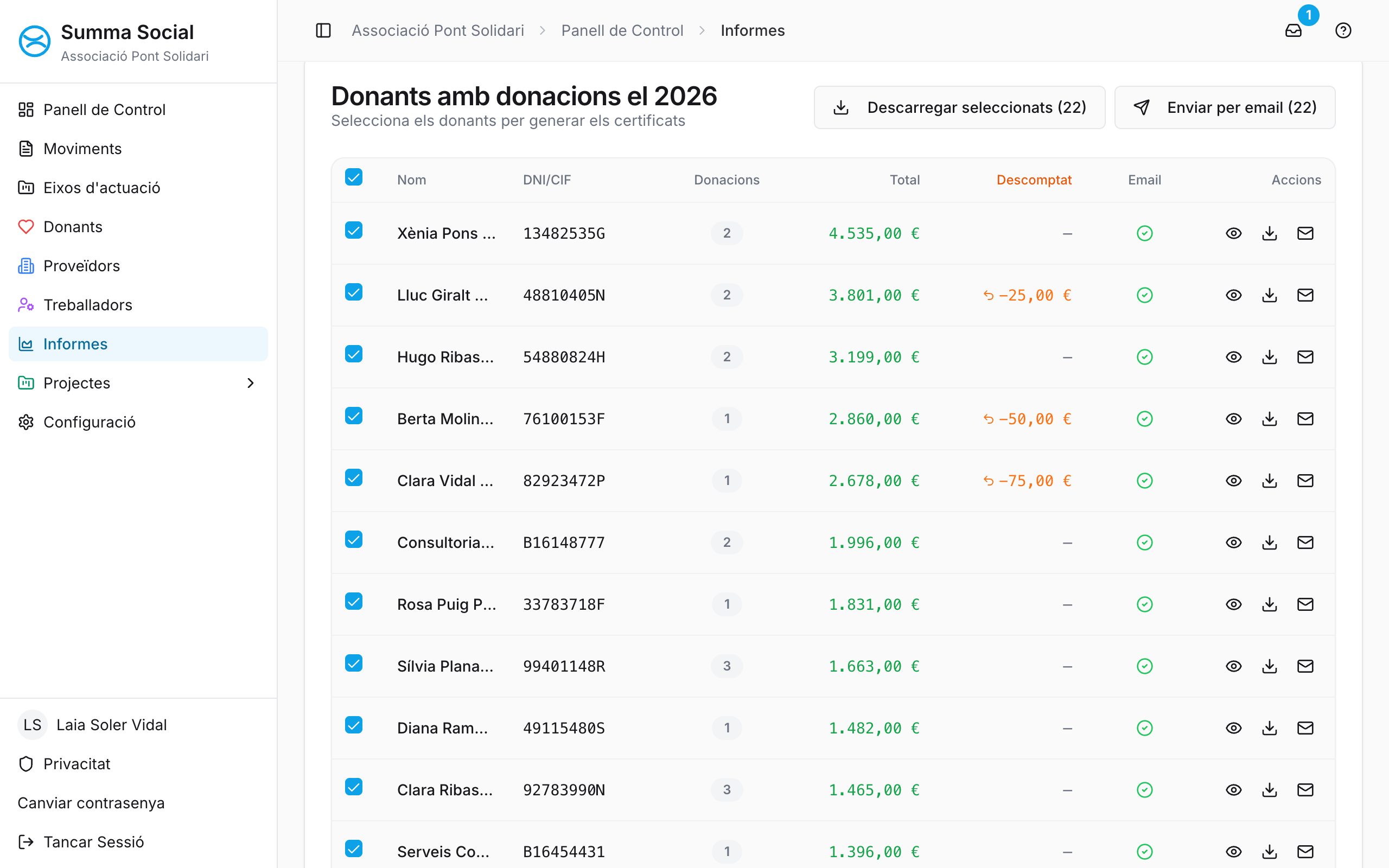Open Panell de Control in sidebar
Screen dimensions: 1389x868
point(138,110)
